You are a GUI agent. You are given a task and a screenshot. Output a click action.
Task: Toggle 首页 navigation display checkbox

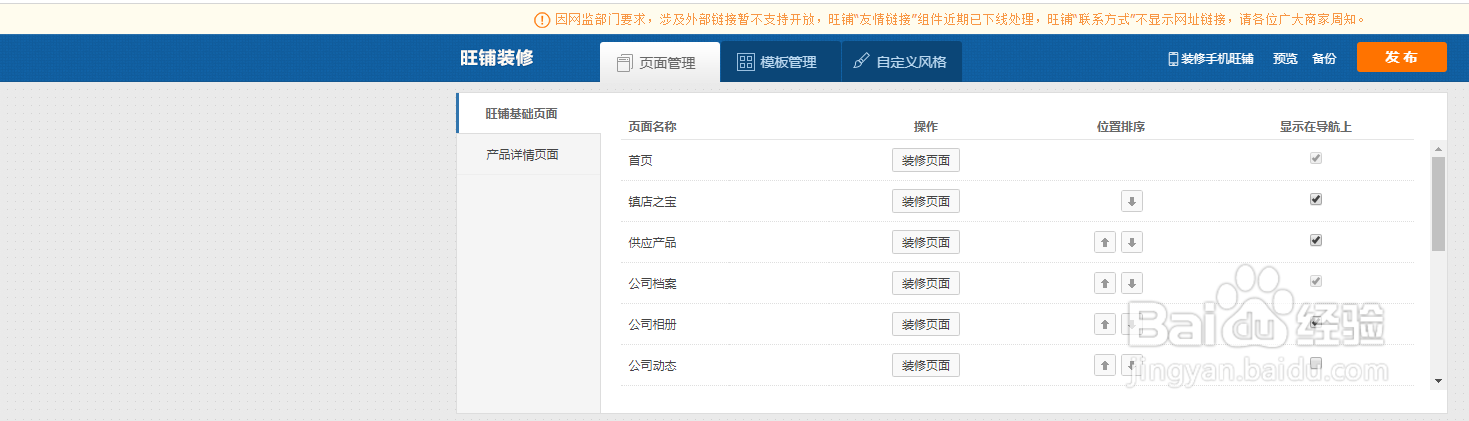pos(1316,158)
